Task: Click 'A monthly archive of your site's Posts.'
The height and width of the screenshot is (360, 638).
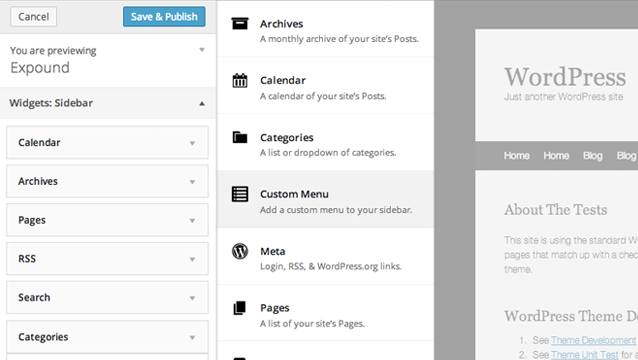Action: 339,39
